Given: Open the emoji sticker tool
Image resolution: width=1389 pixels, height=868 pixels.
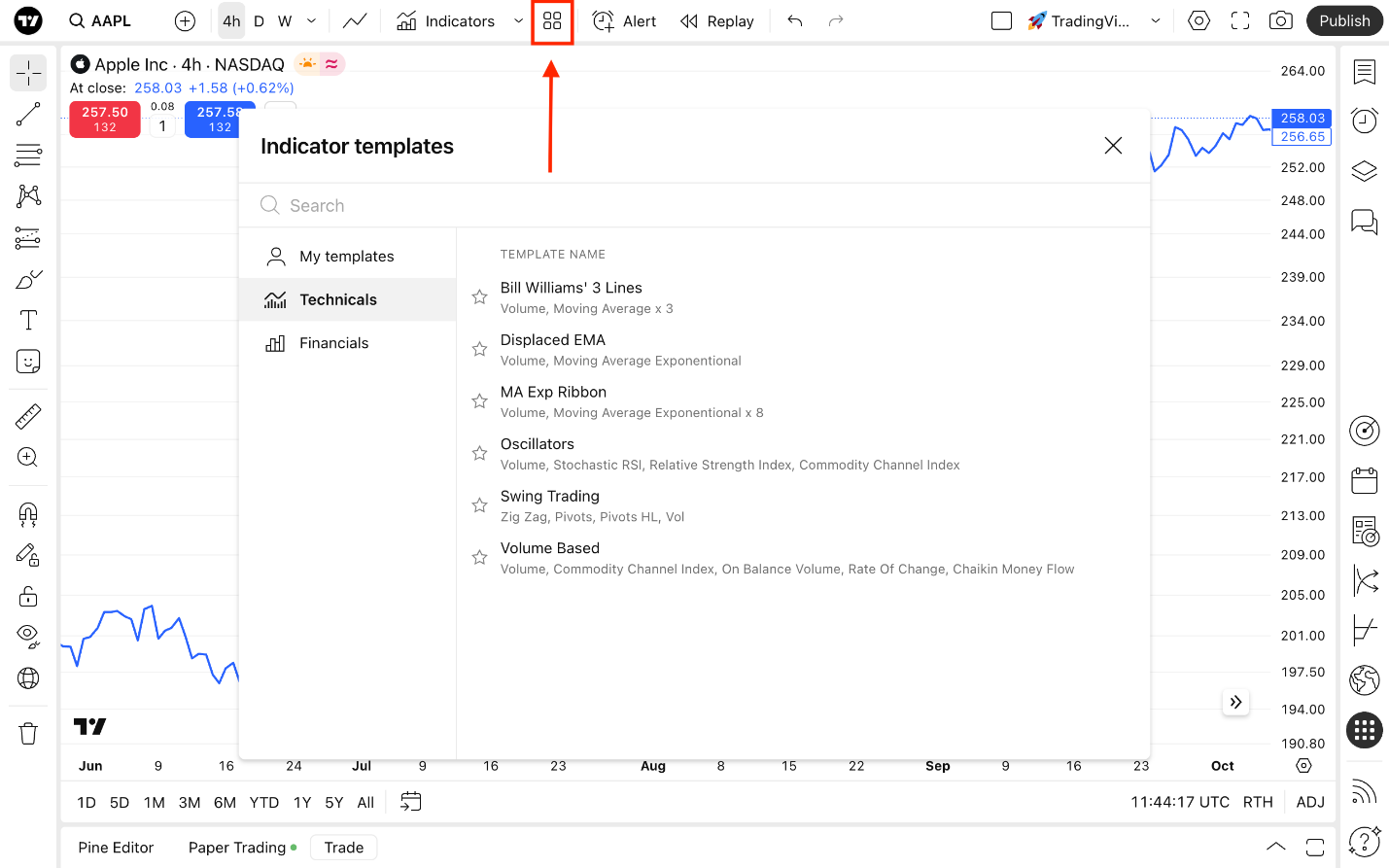Looking at the screenshot, I should pyautogui.click(x=28, y=362).
